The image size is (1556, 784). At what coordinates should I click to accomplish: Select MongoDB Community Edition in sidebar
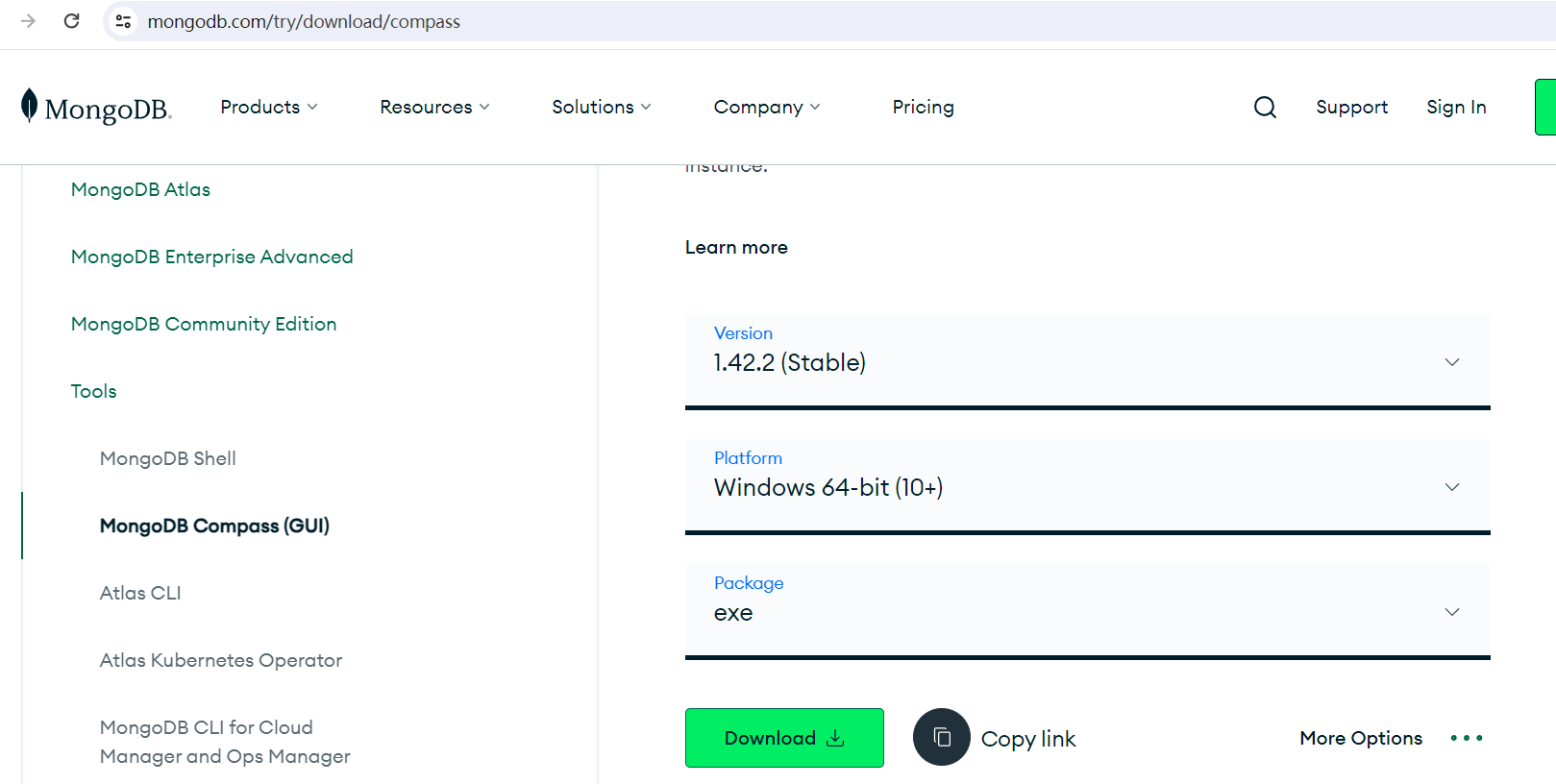pyautogui.click(x=204, y=324)
